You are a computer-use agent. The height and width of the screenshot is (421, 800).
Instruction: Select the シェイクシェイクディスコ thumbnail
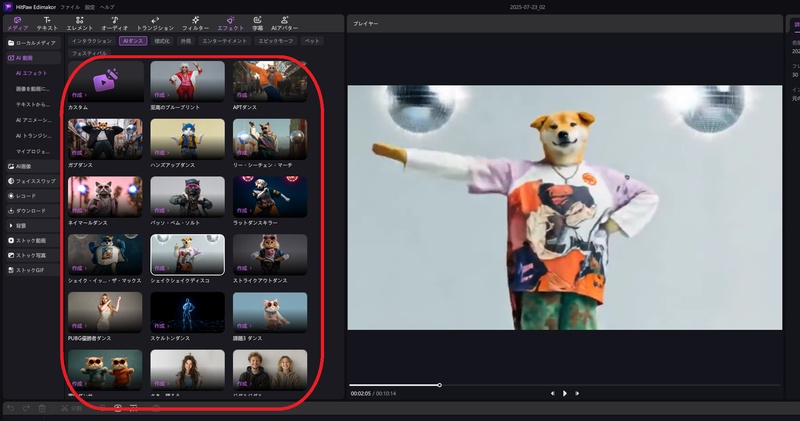coord(188,254)
